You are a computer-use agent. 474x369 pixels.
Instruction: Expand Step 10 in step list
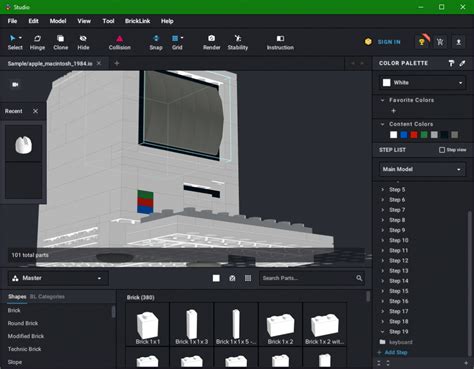382,240
